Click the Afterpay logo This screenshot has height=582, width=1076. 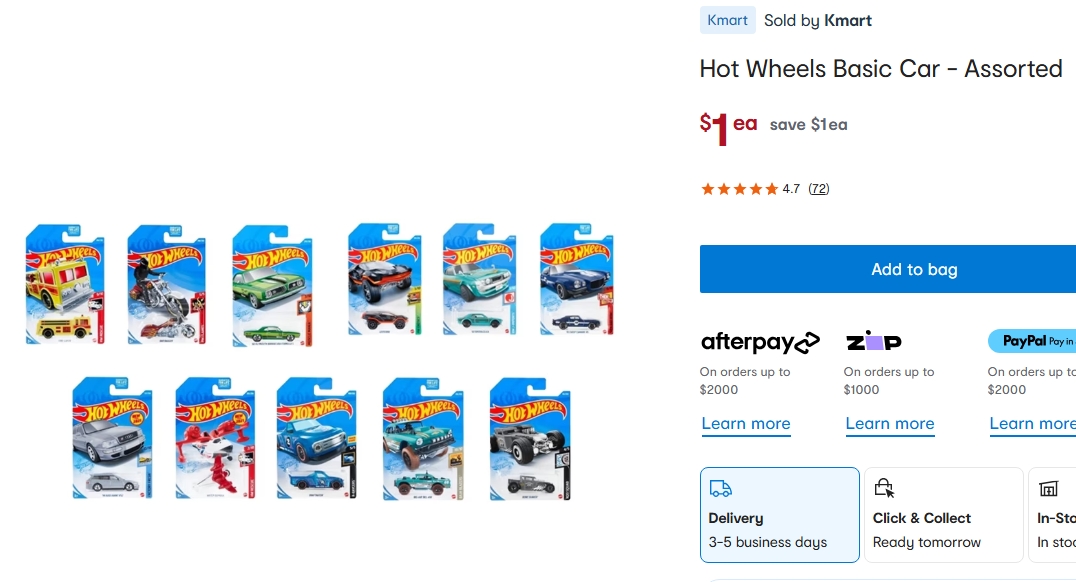click(760, 342)
